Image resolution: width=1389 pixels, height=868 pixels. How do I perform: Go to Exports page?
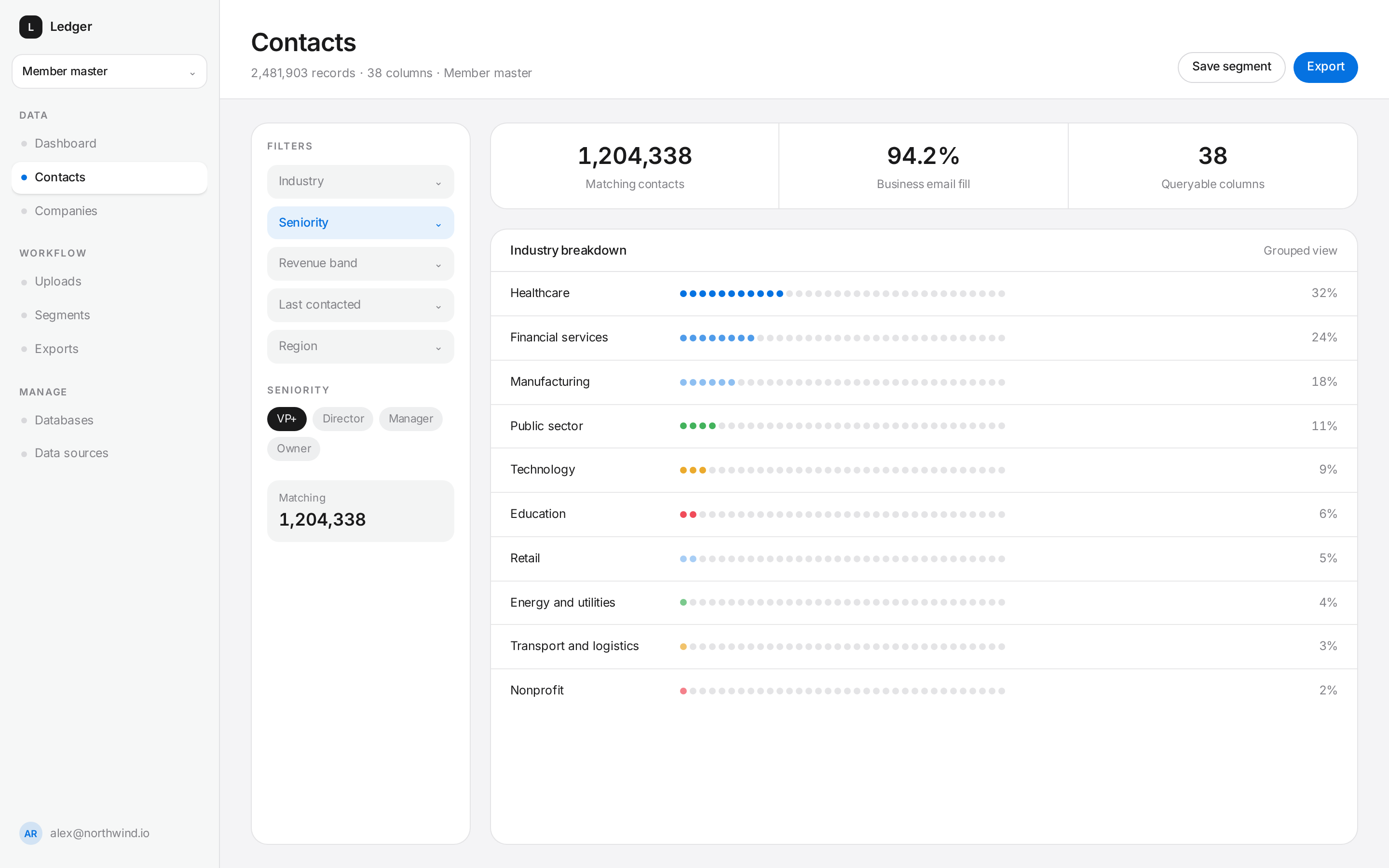click(109, 349)
